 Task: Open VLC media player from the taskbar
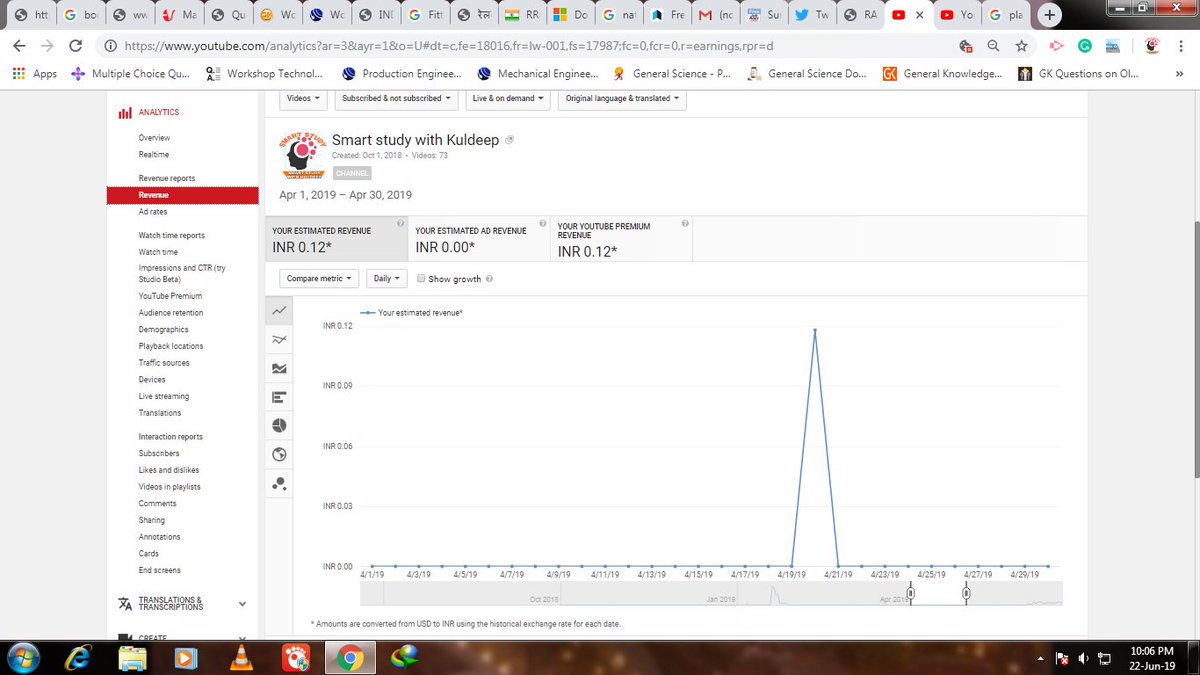coord(240,659)
